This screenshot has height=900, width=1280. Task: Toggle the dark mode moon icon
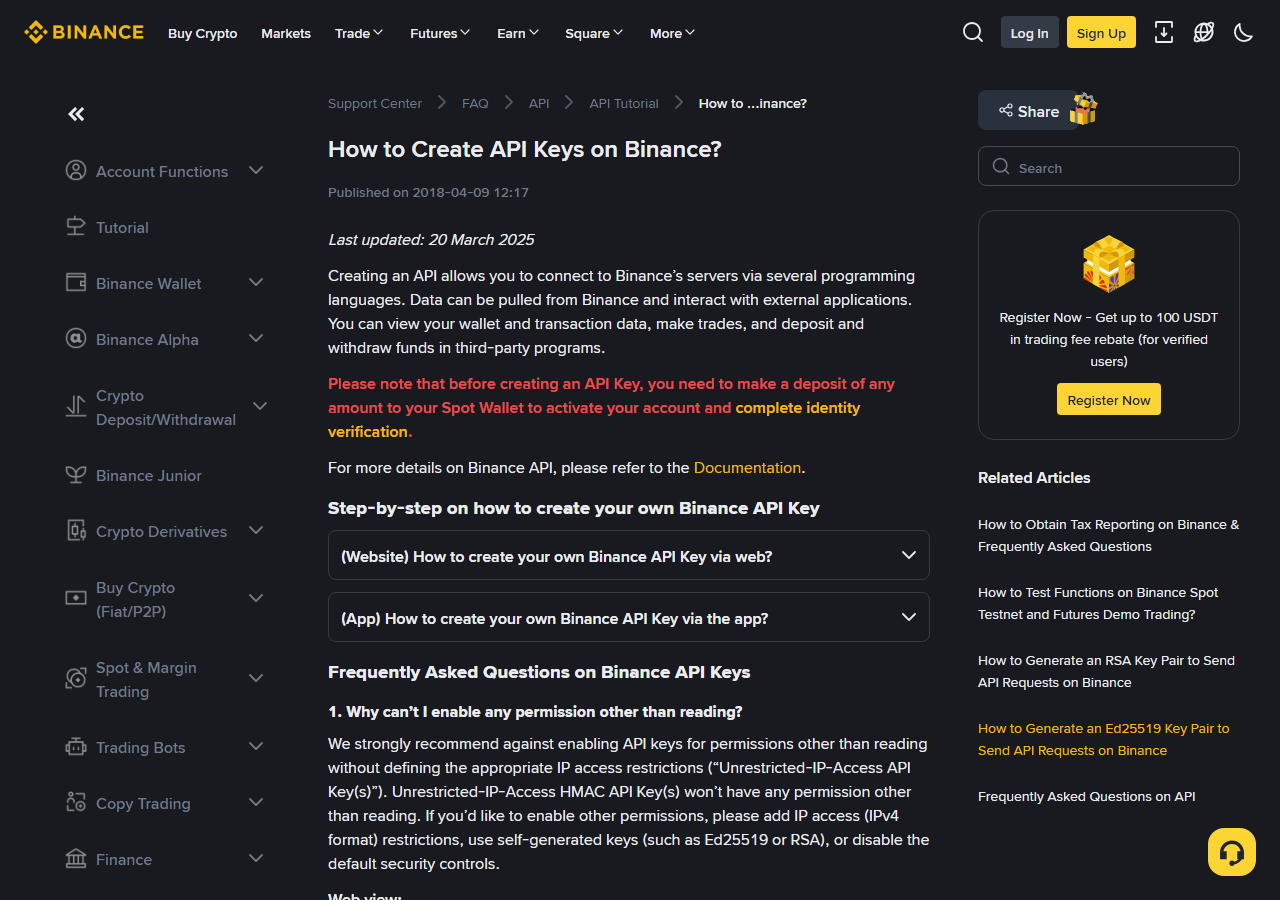click(1244, 32)
